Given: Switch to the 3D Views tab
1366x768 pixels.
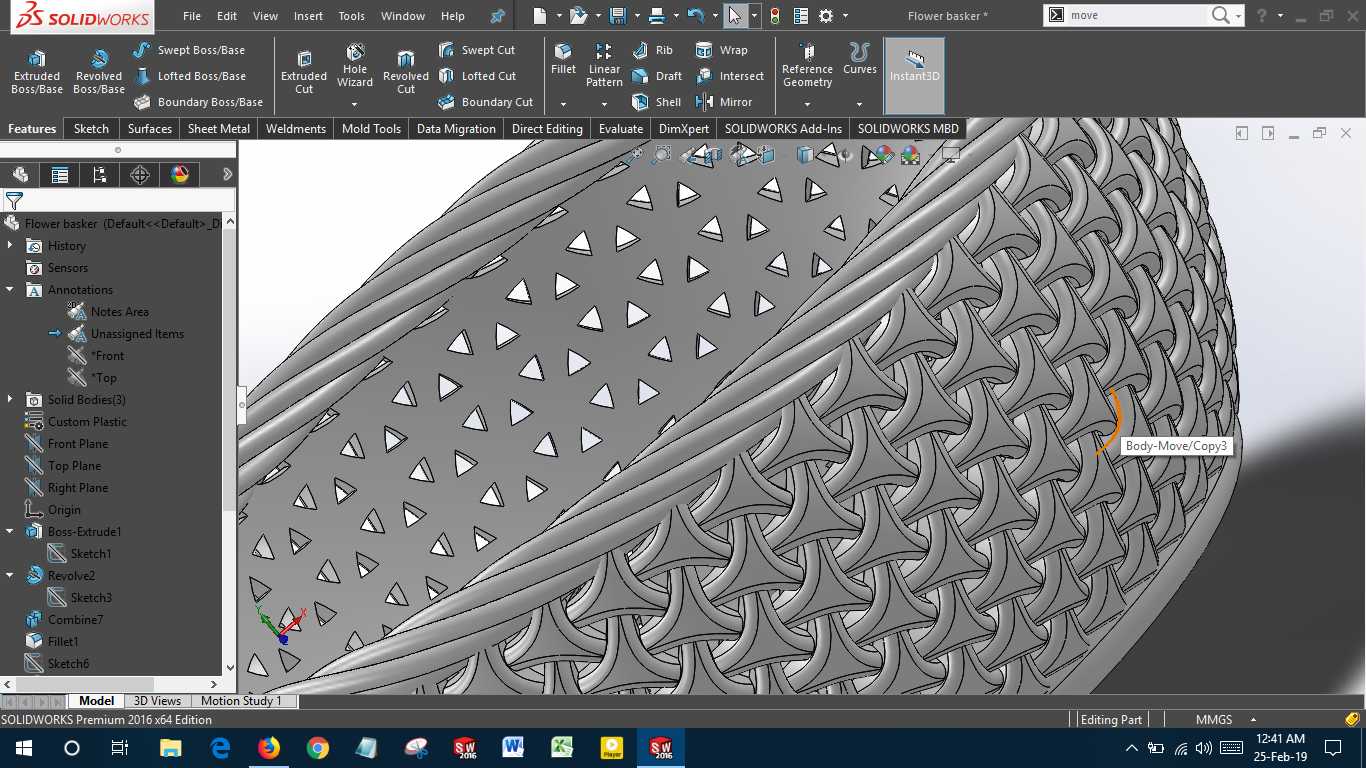Looking at the screenshot, I should click(158, 701).
